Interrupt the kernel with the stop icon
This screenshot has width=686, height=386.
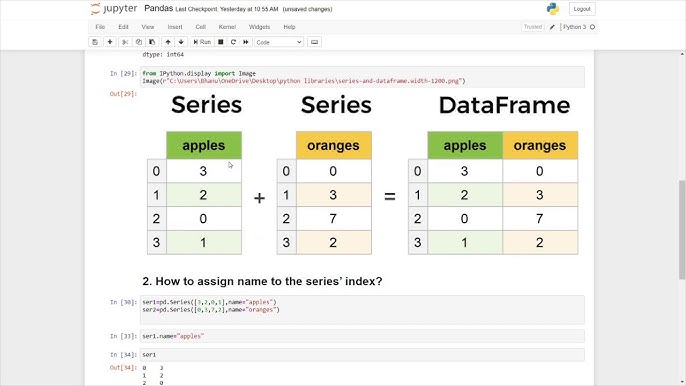click(x=221, y=42)
